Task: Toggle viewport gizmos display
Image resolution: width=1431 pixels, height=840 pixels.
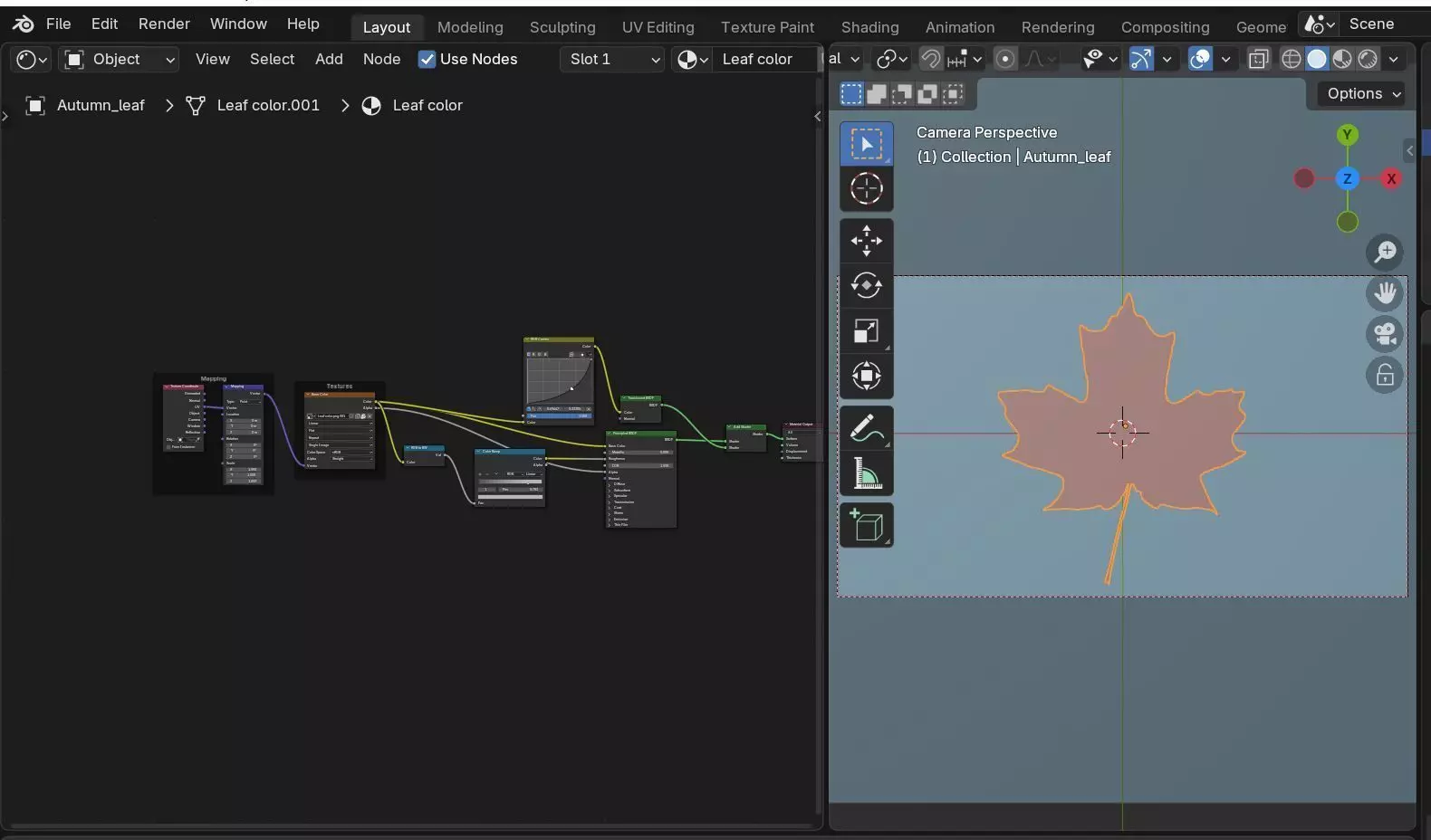Action: pos(1141,60)
